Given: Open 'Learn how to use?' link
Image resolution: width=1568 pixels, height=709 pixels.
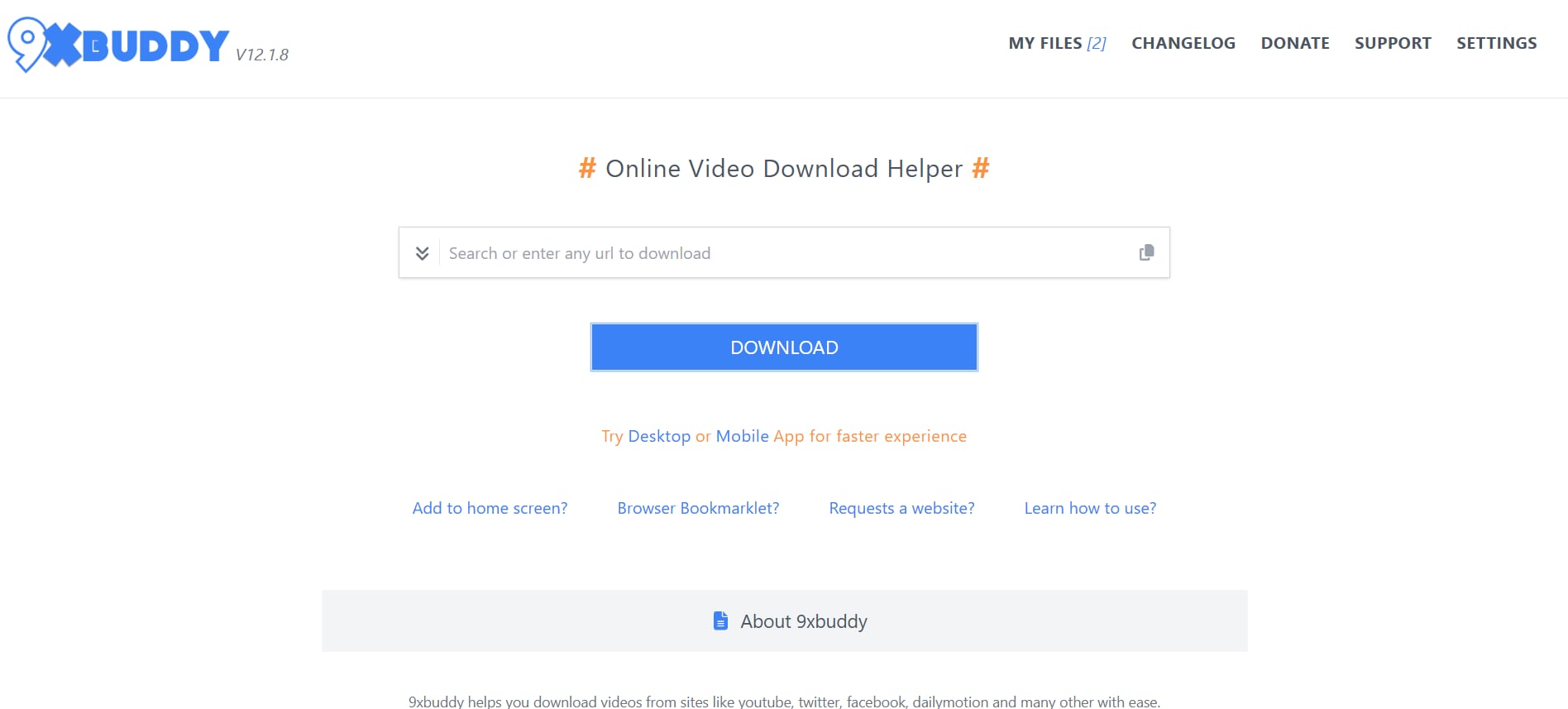Looking at the screenshot, I should pos(1090,508).
